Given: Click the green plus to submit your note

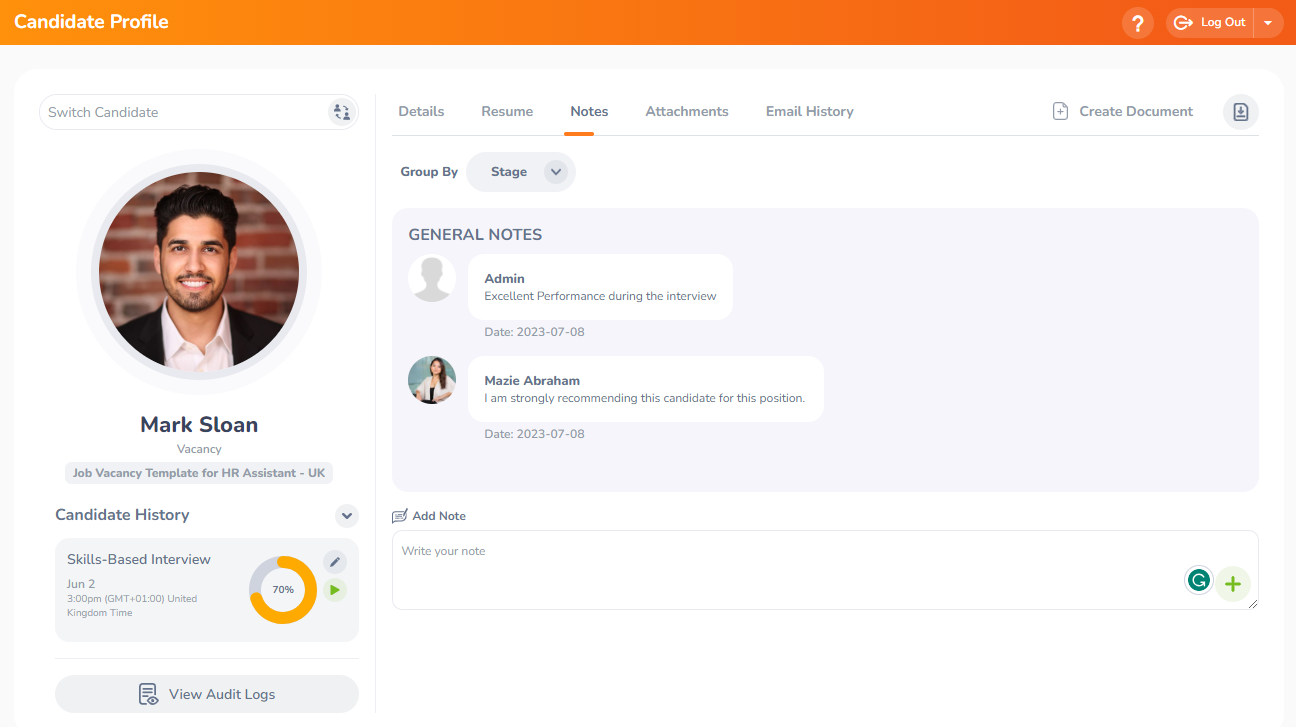Looking at the screenshot, I should click(x=1233, y=584).
